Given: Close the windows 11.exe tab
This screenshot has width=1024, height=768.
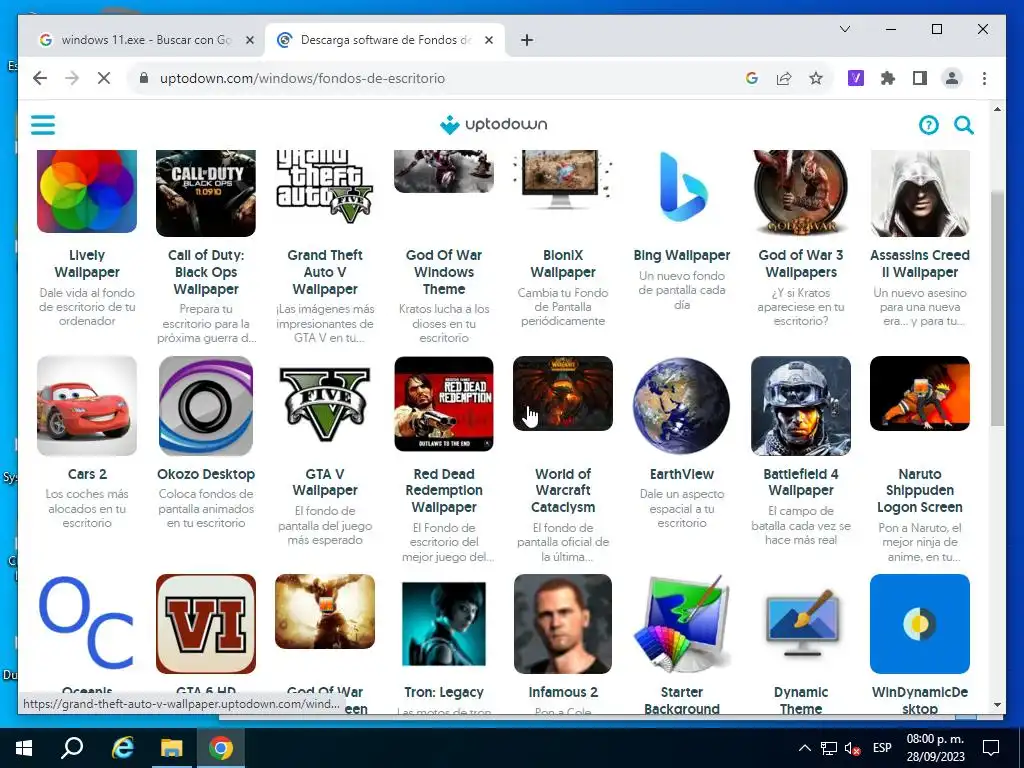Looking at the screenshot, I should [x=249, y=40].
